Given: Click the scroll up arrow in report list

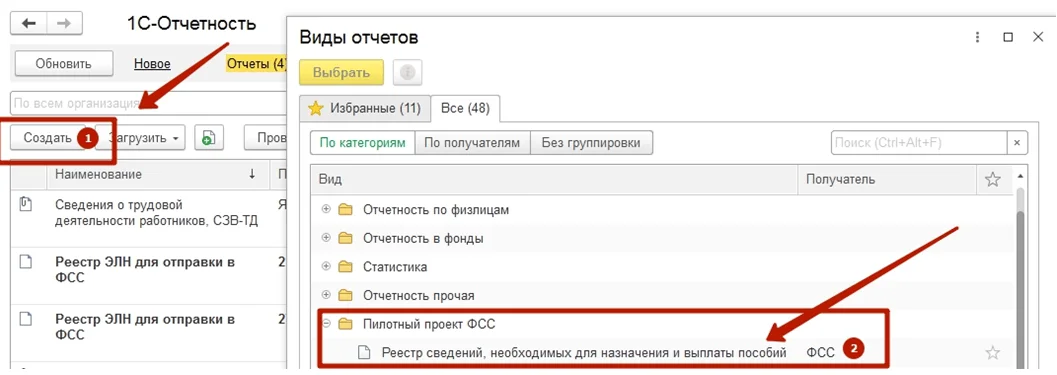Looking at the screenshot, I should coord(1021,177).
